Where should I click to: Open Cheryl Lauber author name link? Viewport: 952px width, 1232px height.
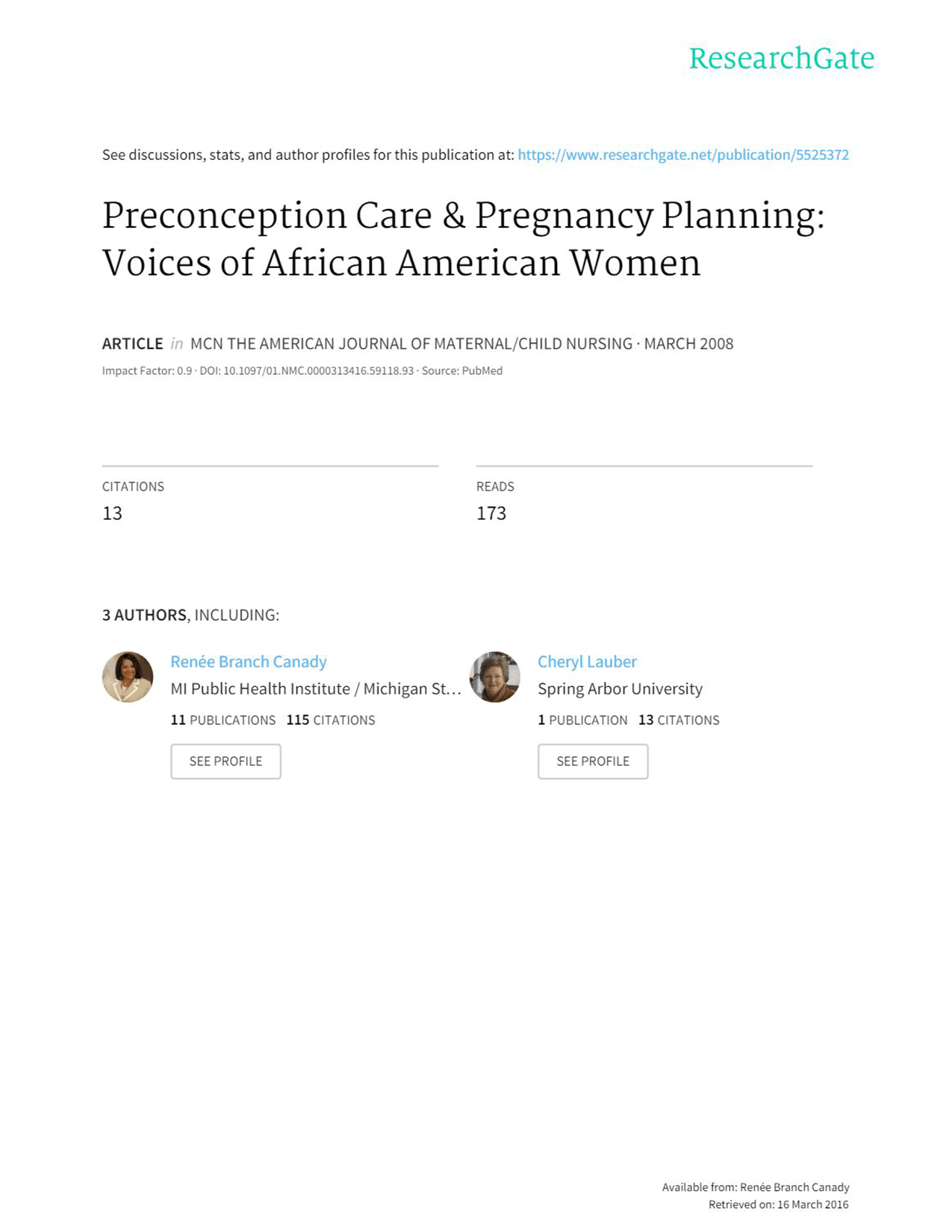tap(587, 662)
